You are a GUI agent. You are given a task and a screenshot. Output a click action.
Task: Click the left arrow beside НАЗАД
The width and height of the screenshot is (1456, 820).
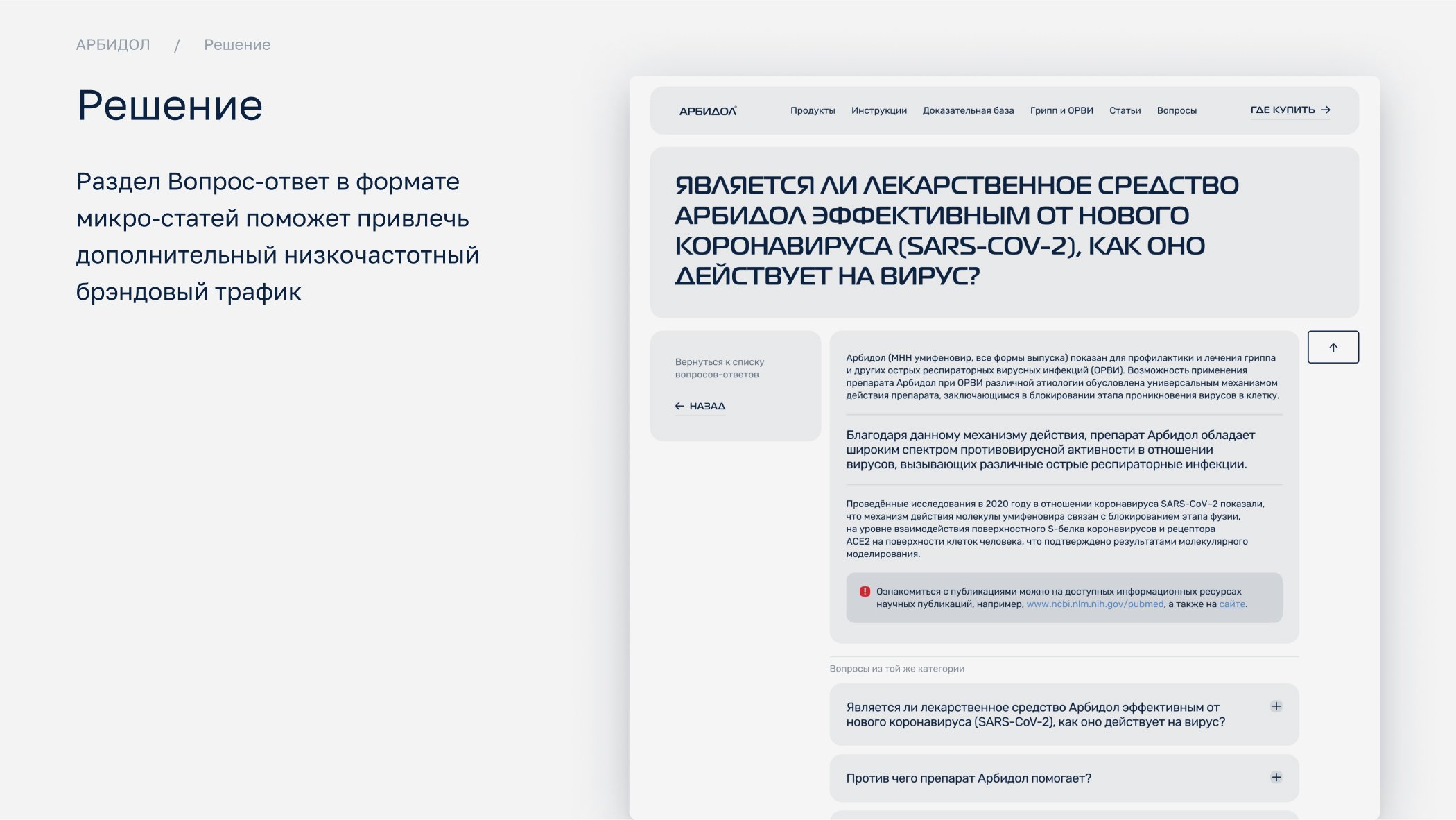(x=679, y=407)
